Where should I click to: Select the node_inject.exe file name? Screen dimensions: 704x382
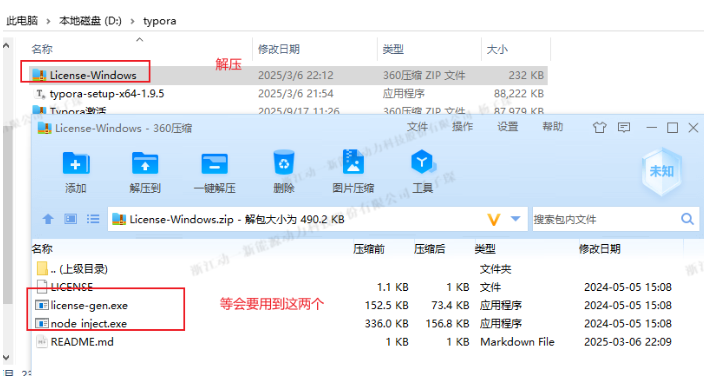tap(88, 323)
